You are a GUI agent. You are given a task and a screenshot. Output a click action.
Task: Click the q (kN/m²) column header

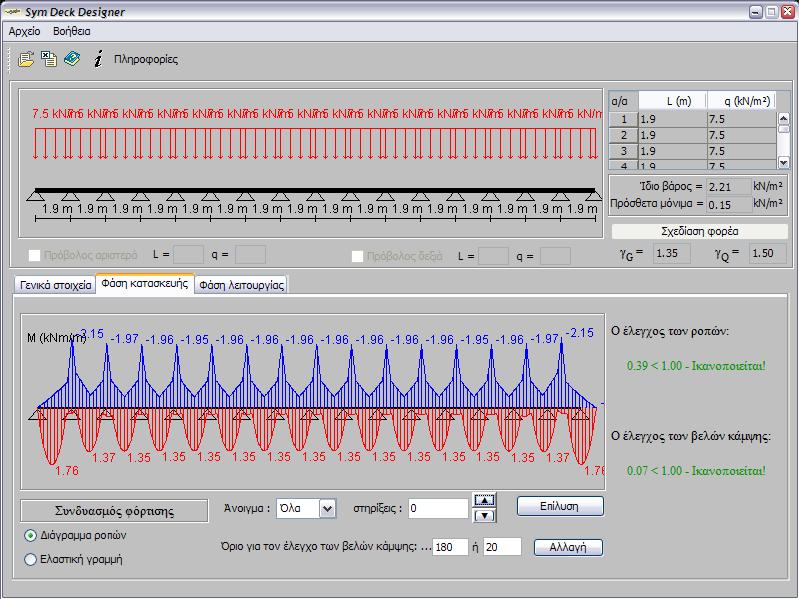pyautogui.click(x=741, y=101)
